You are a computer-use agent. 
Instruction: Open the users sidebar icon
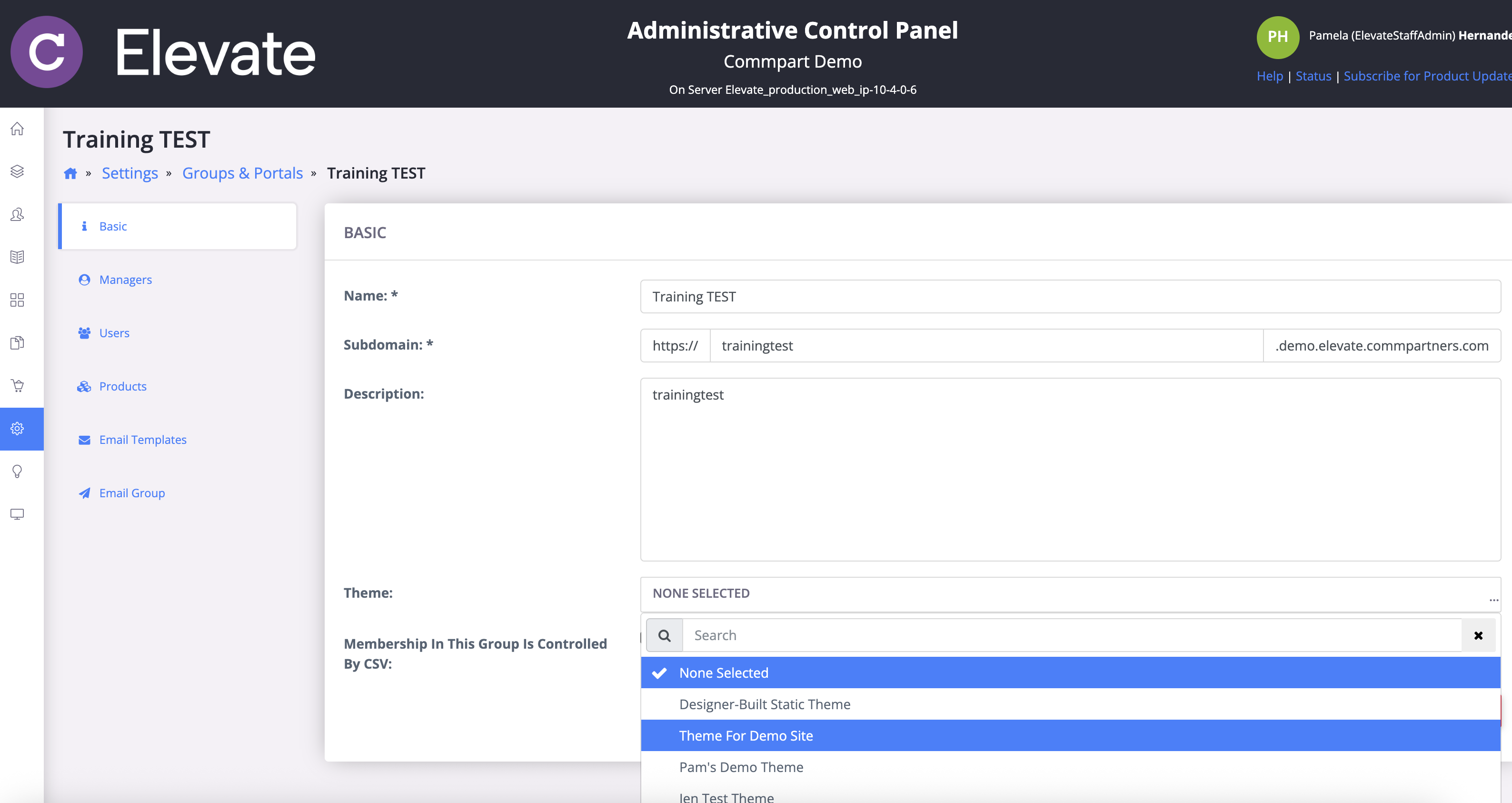17,214
